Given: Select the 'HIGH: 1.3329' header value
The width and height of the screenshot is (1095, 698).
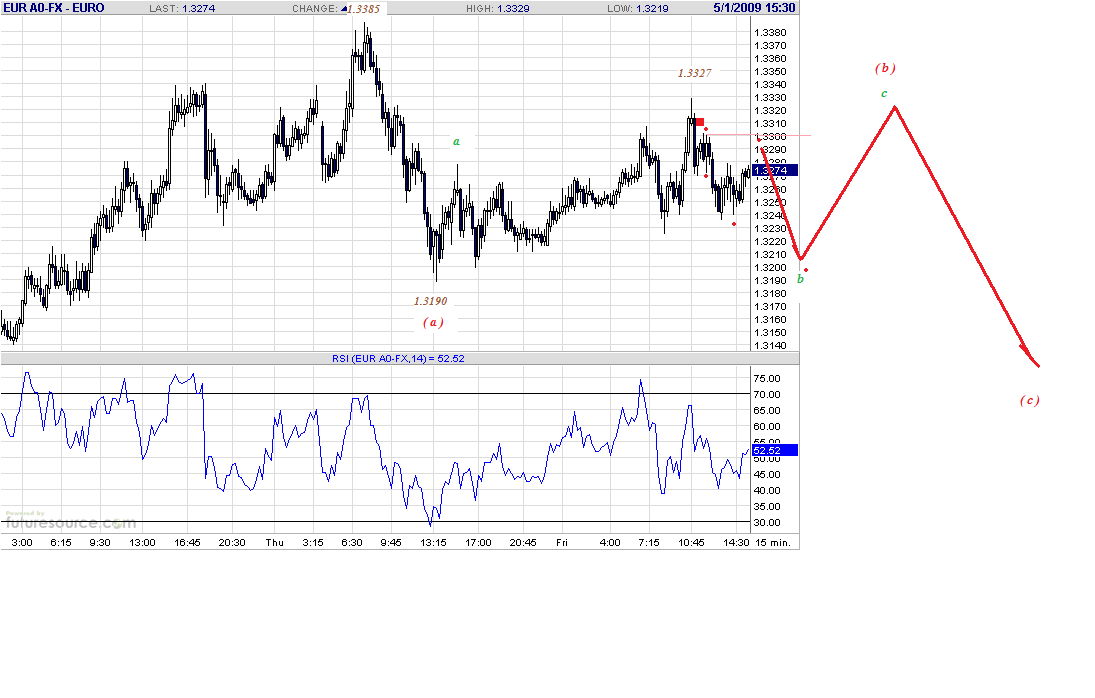Looking at the screenshot, I should tap(498, 8).
